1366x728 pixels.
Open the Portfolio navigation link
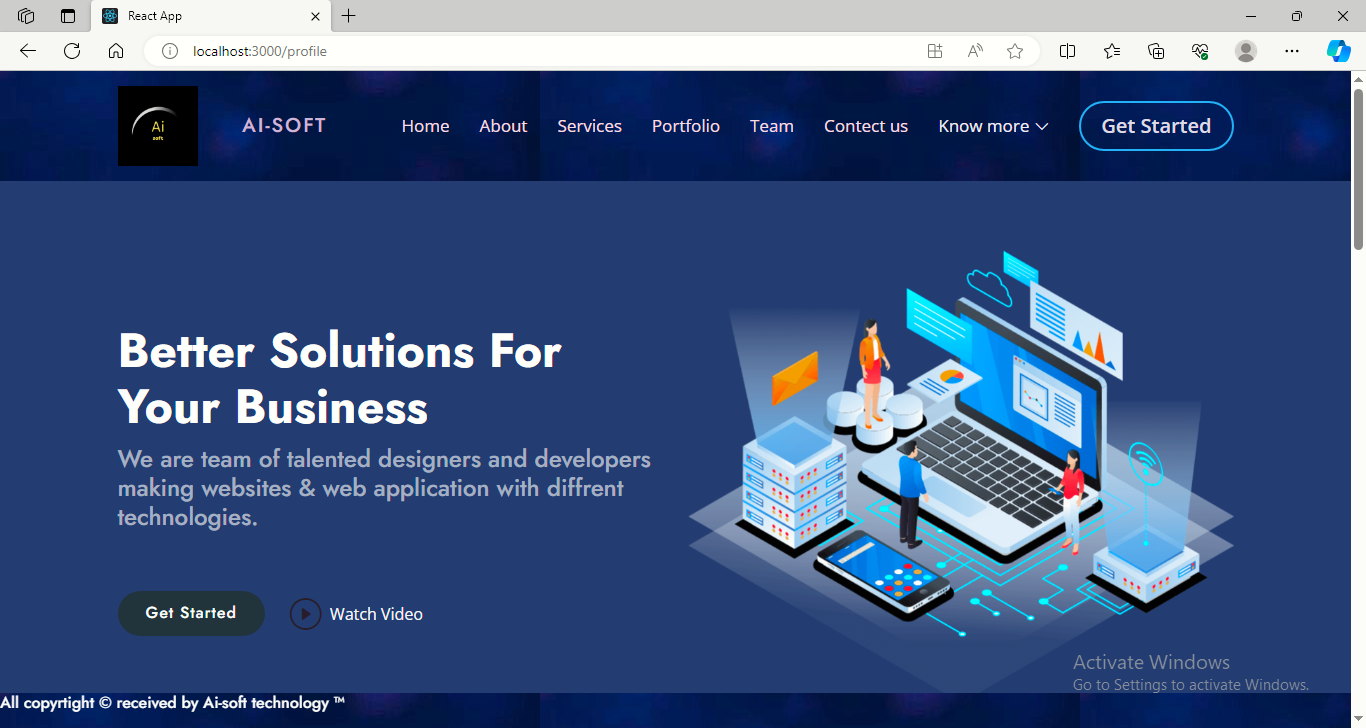[685, 126]
